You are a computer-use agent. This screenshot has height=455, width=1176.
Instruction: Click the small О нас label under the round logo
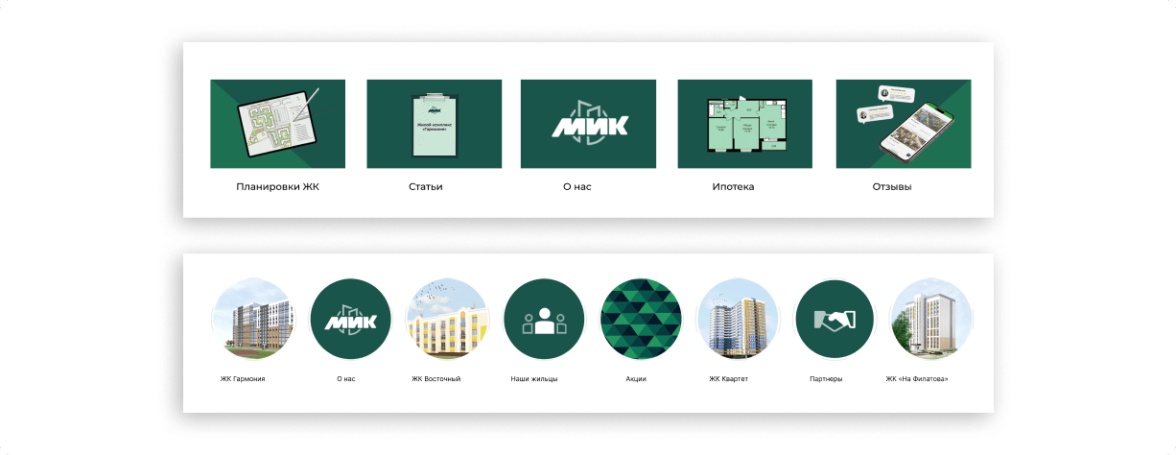click(x=346, y=379)
